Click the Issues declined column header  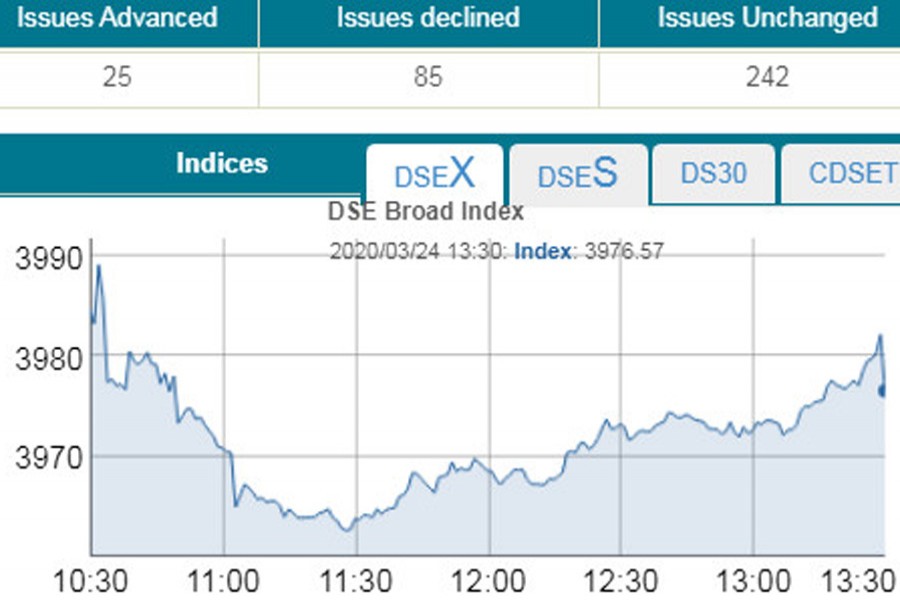[x=428, y=18]
